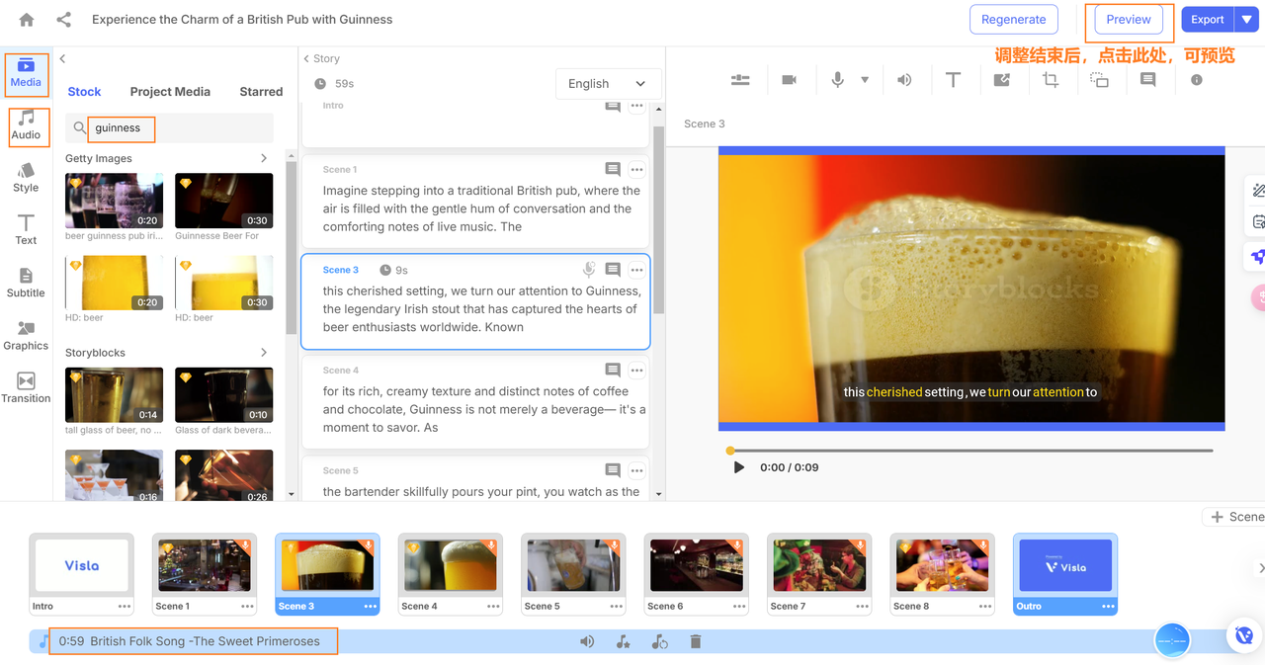Click the camera record icon in toolbar
Screen dimensions: 1265x665
click(789, 80)
